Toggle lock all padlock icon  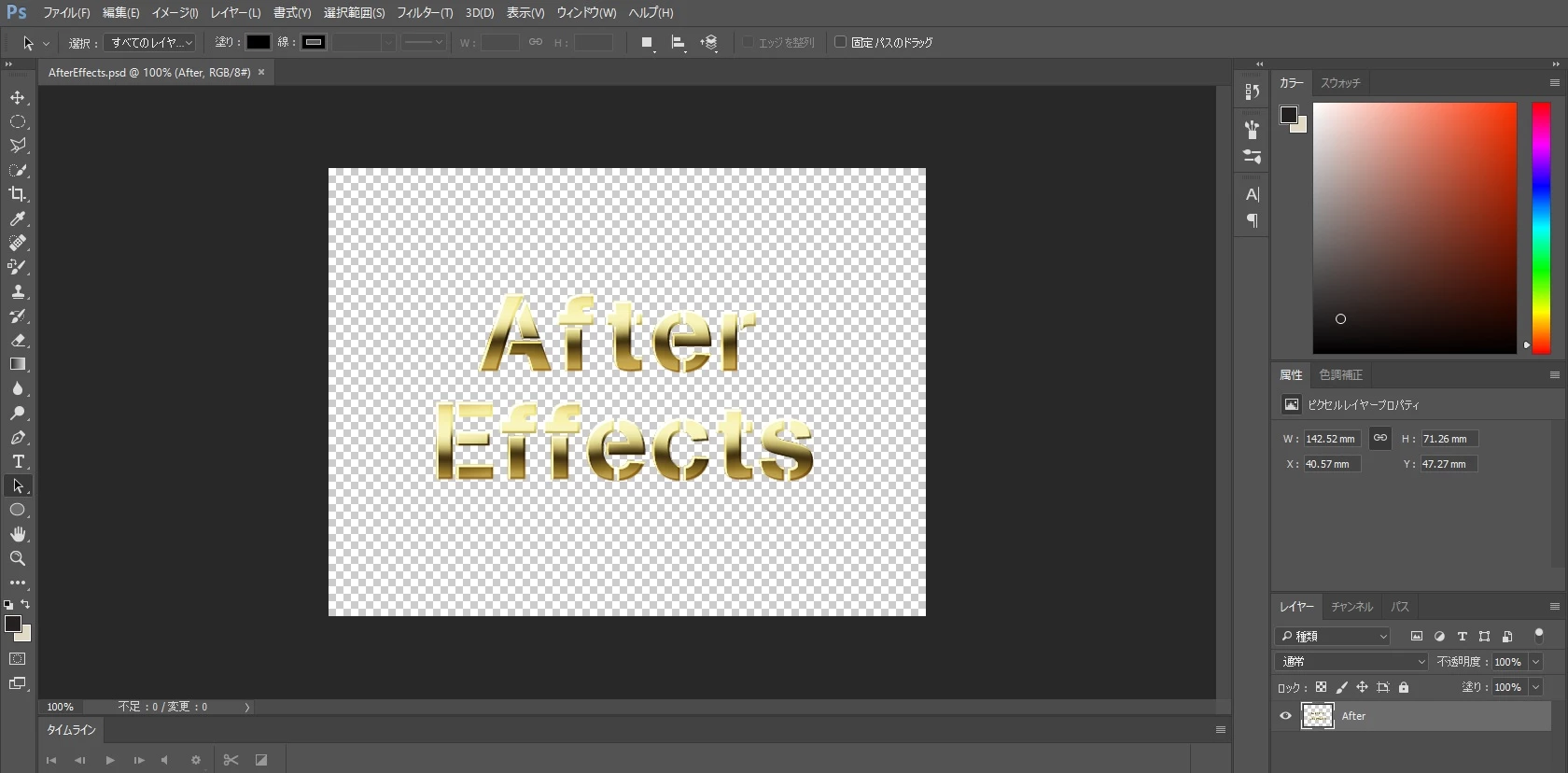click(x=1404, y=687)
